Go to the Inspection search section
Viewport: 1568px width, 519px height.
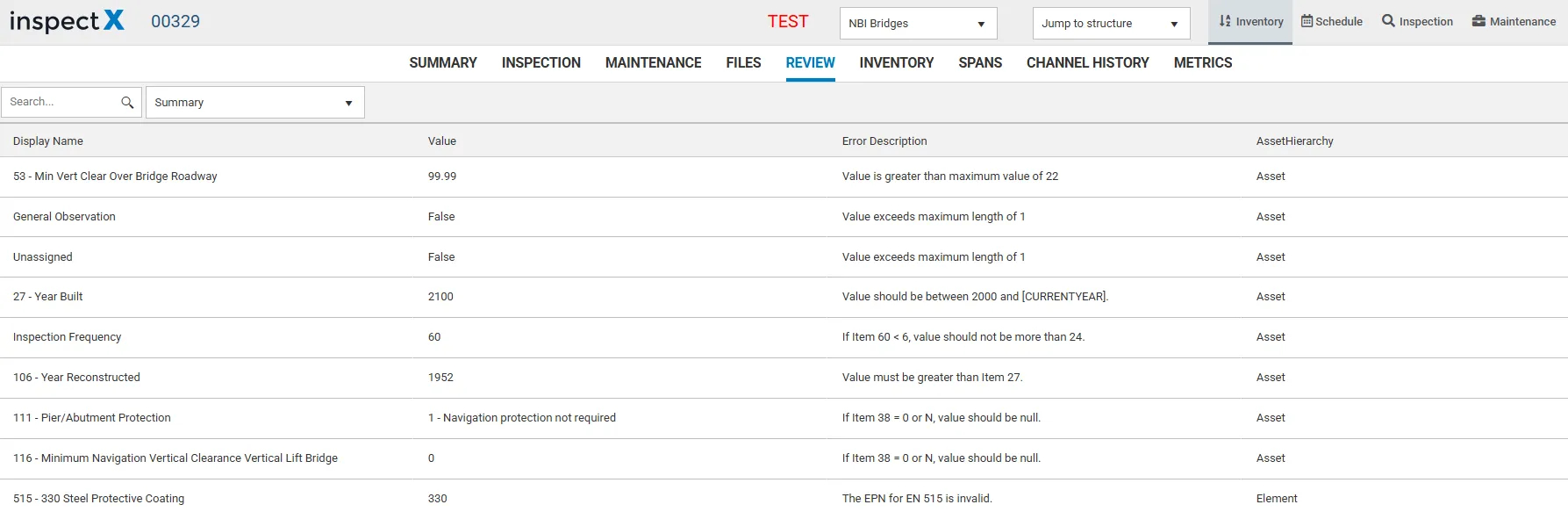click(1417, 22)
